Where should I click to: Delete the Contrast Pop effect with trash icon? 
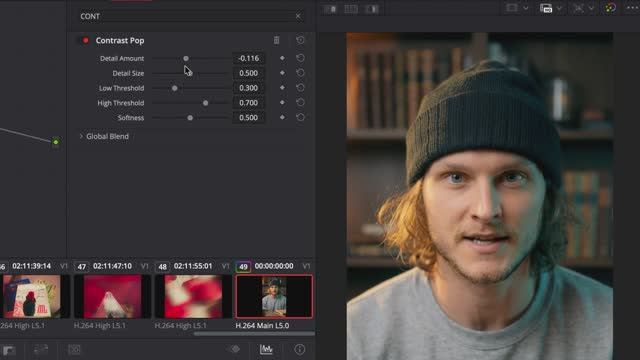[x=276, y=40]
